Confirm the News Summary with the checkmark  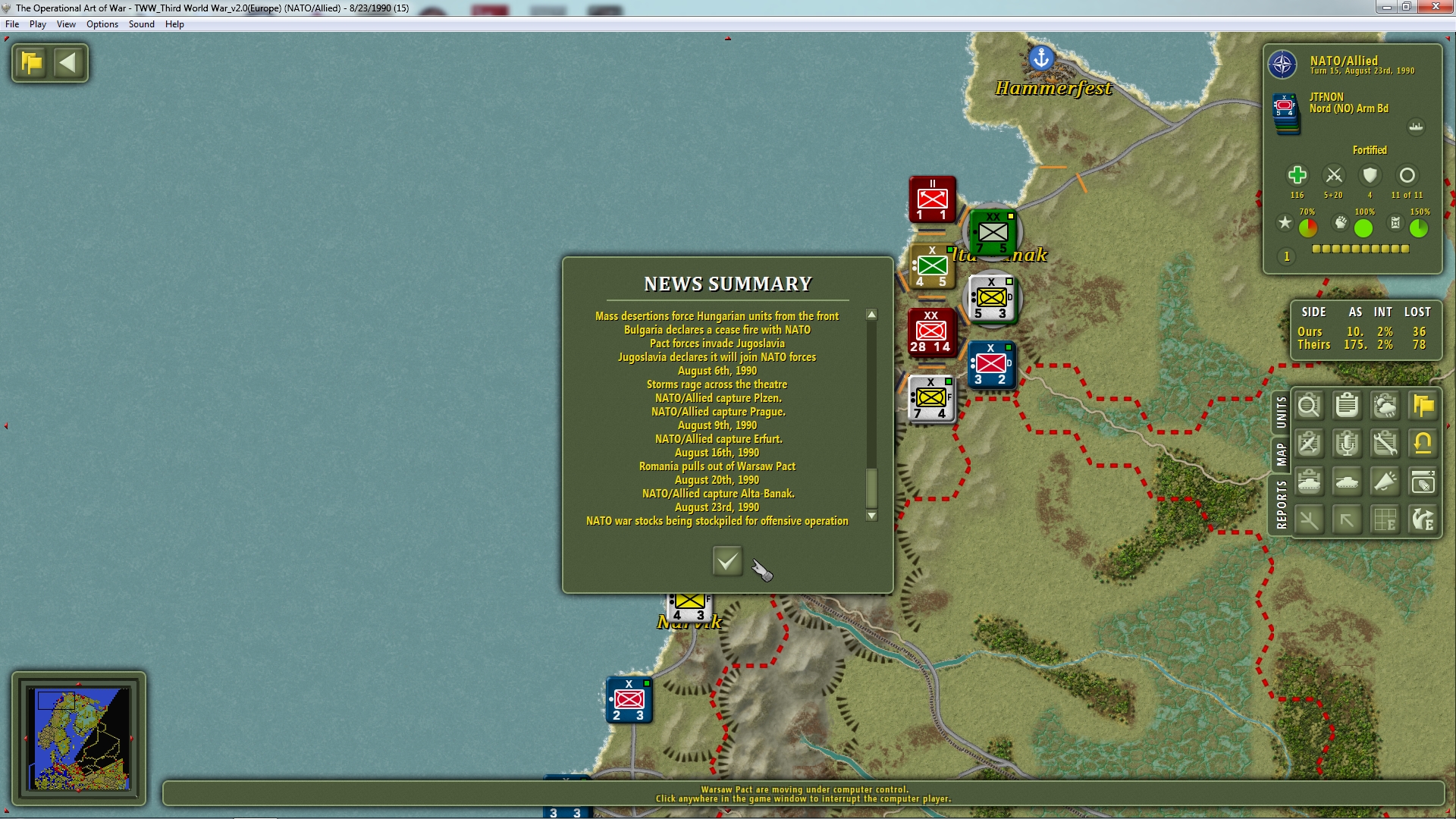click(727, 561)
